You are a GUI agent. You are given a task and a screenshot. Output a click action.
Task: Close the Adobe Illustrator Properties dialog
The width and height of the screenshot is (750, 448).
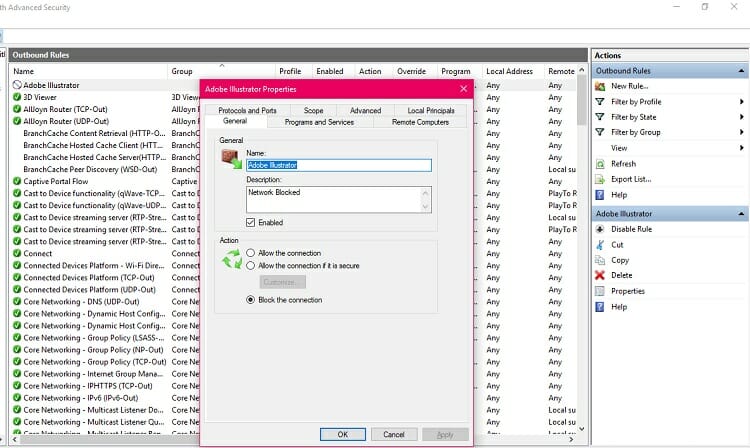pyautogui.click(x=463, y=89)
